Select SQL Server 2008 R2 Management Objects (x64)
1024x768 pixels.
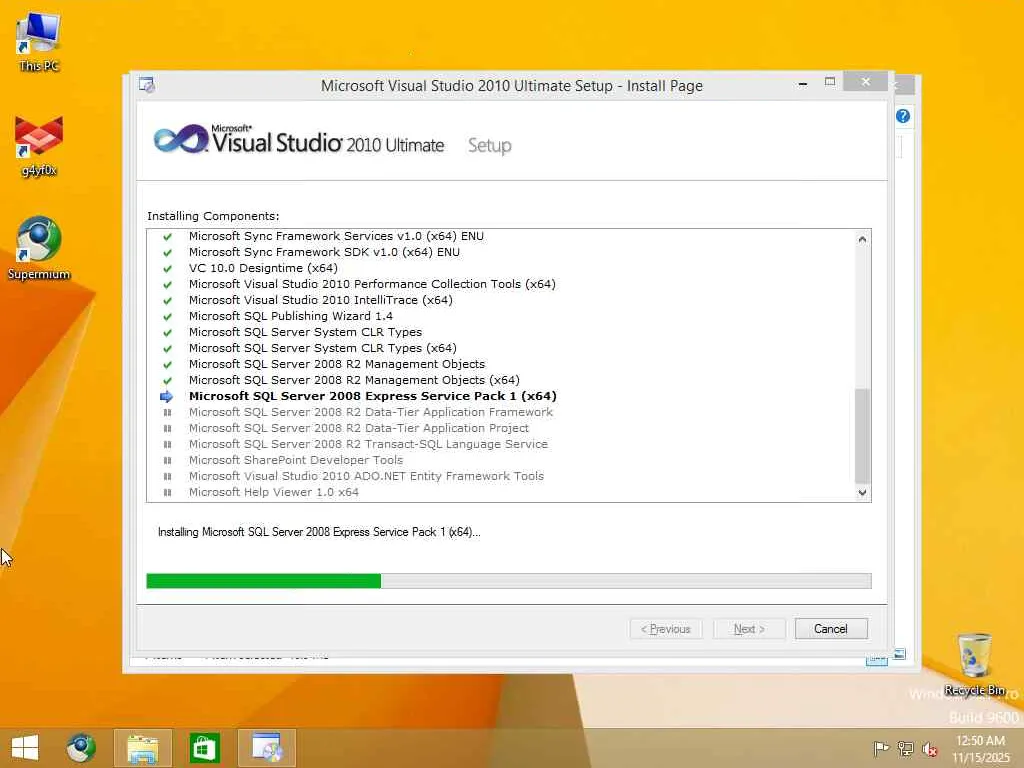[354, 380]
